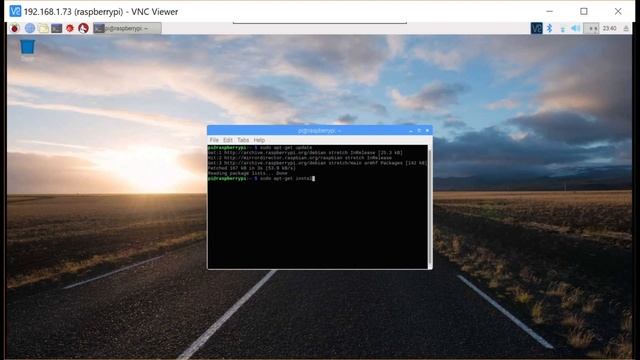Close the terminal window
Image resolution: width=640 pixels, height=360 pixels.
(427, 131)
